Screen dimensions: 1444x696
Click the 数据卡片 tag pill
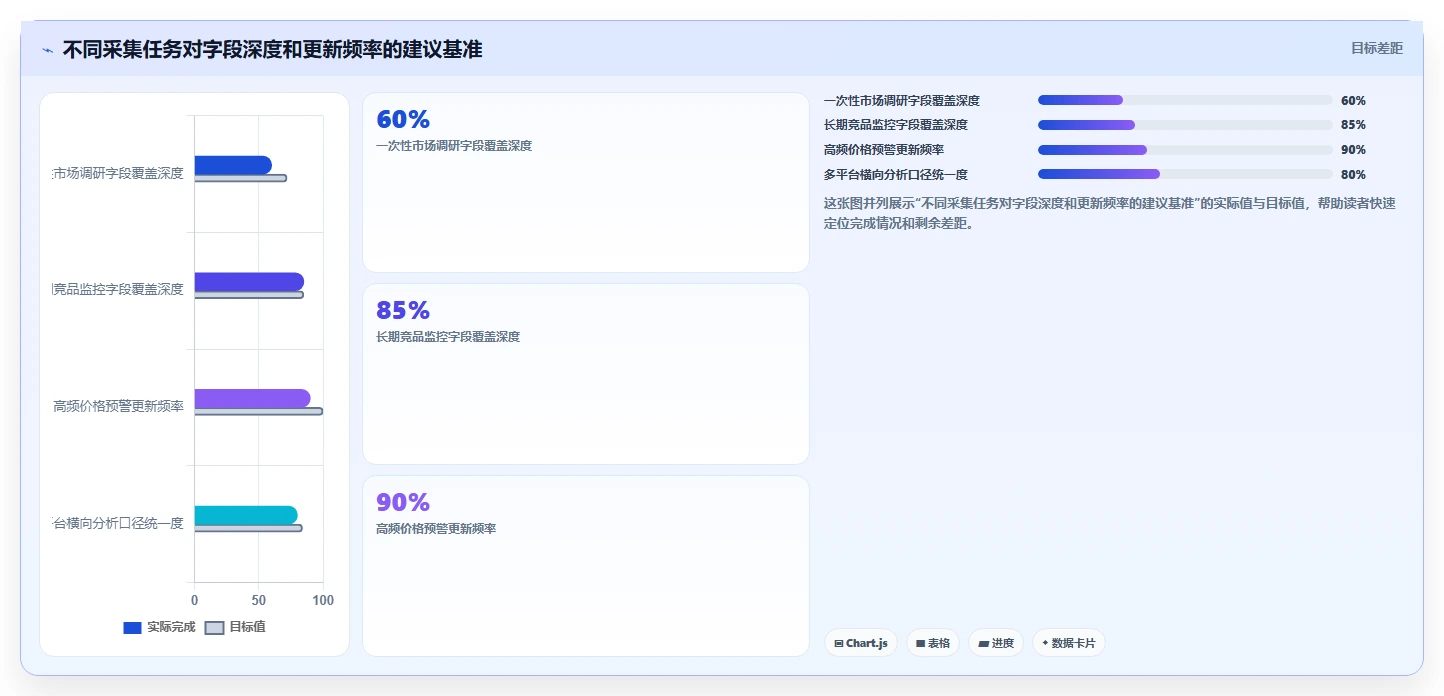tap(1068, 643)
